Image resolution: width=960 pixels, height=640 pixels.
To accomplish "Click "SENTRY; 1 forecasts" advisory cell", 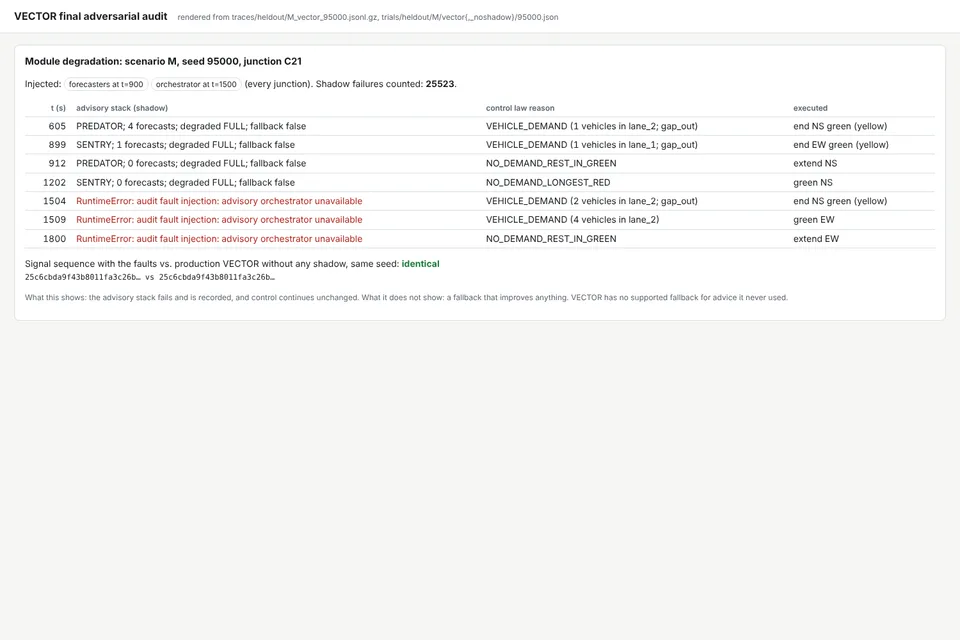I will 186,145.
